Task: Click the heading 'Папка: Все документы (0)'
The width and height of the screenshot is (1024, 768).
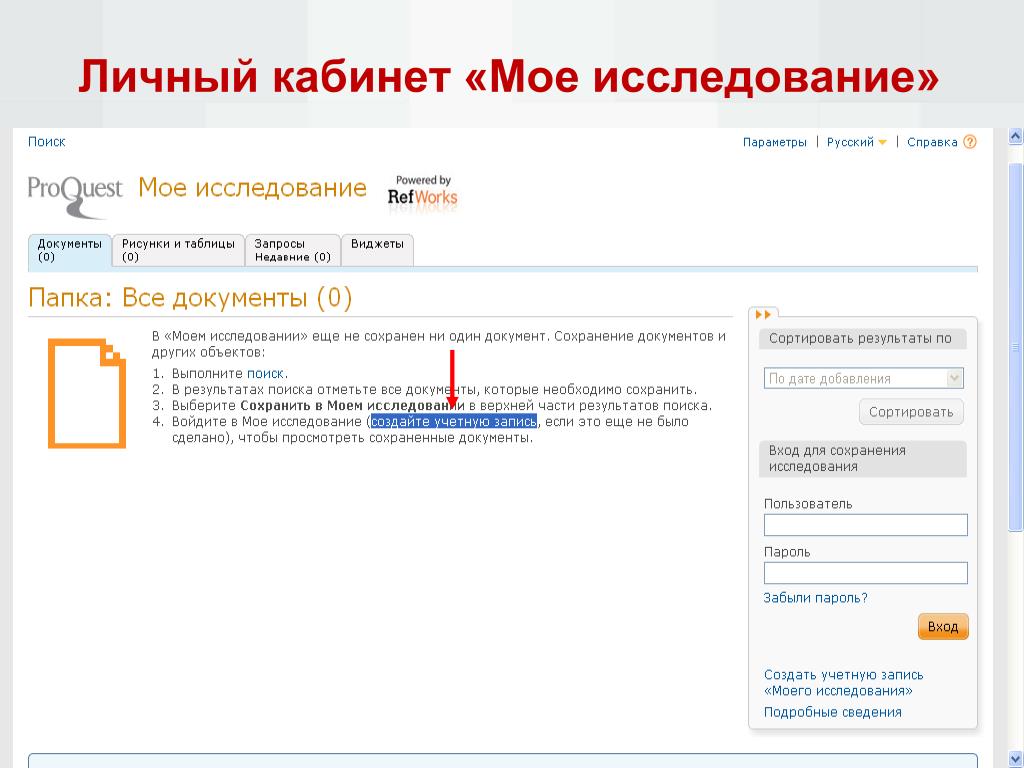Action: click(190, 298)
